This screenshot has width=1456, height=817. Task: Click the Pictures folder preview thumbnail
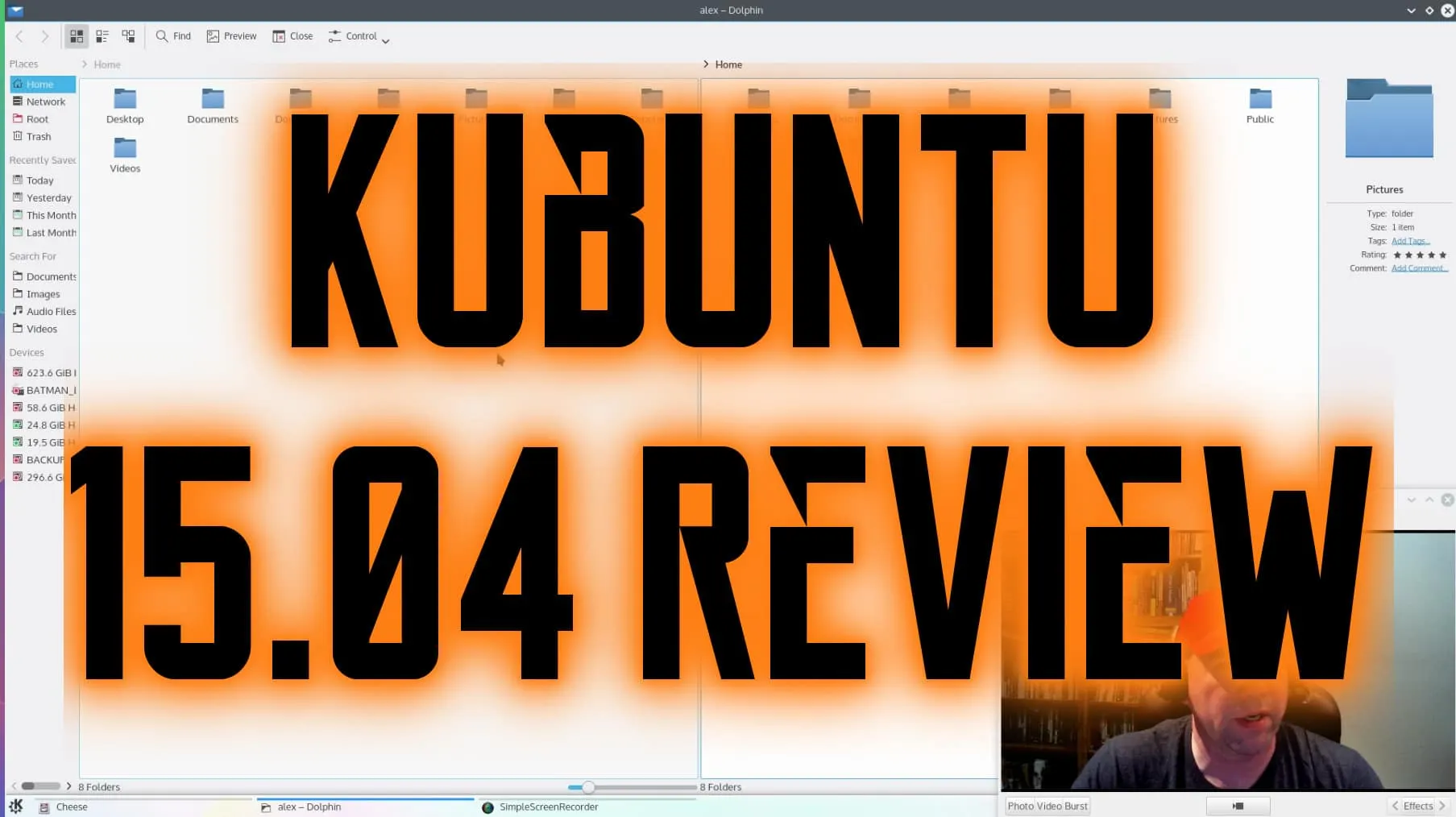tap(1389, 118)
